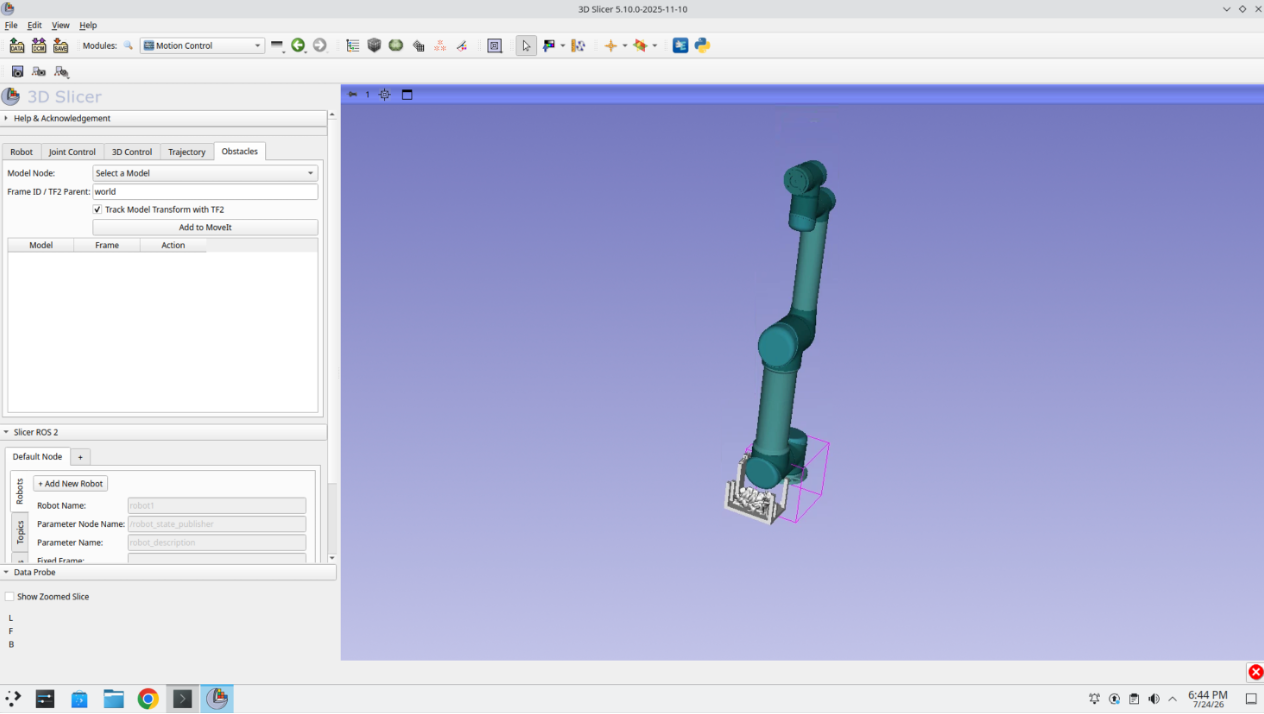Switch to the Robot tab
Image resolution: width=1264 pixels, height=714 pixels.
(x=21, y=152)
